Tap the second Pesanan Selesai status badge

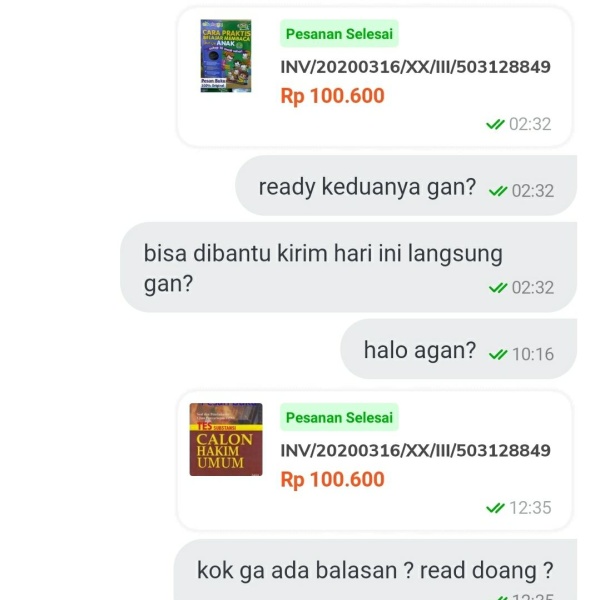pos(339,417)
